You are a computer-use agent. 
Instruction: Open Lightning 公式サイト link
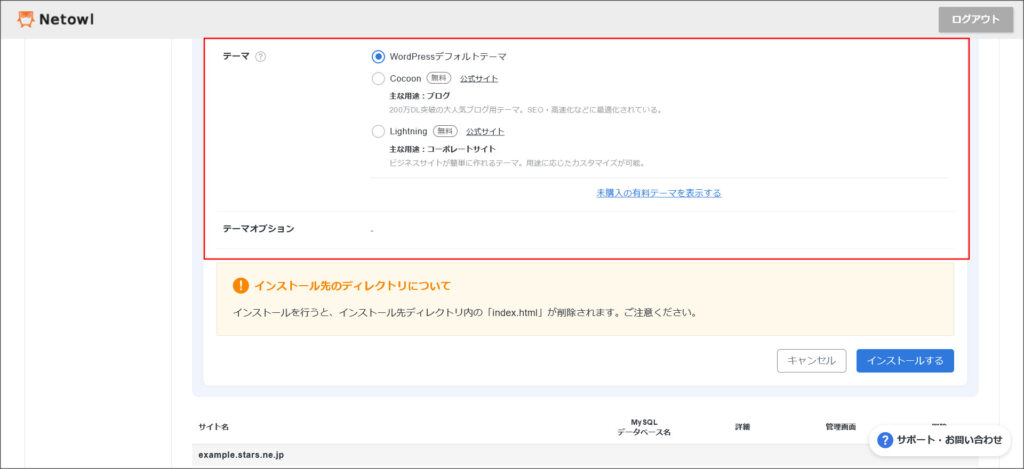point(485,131)
